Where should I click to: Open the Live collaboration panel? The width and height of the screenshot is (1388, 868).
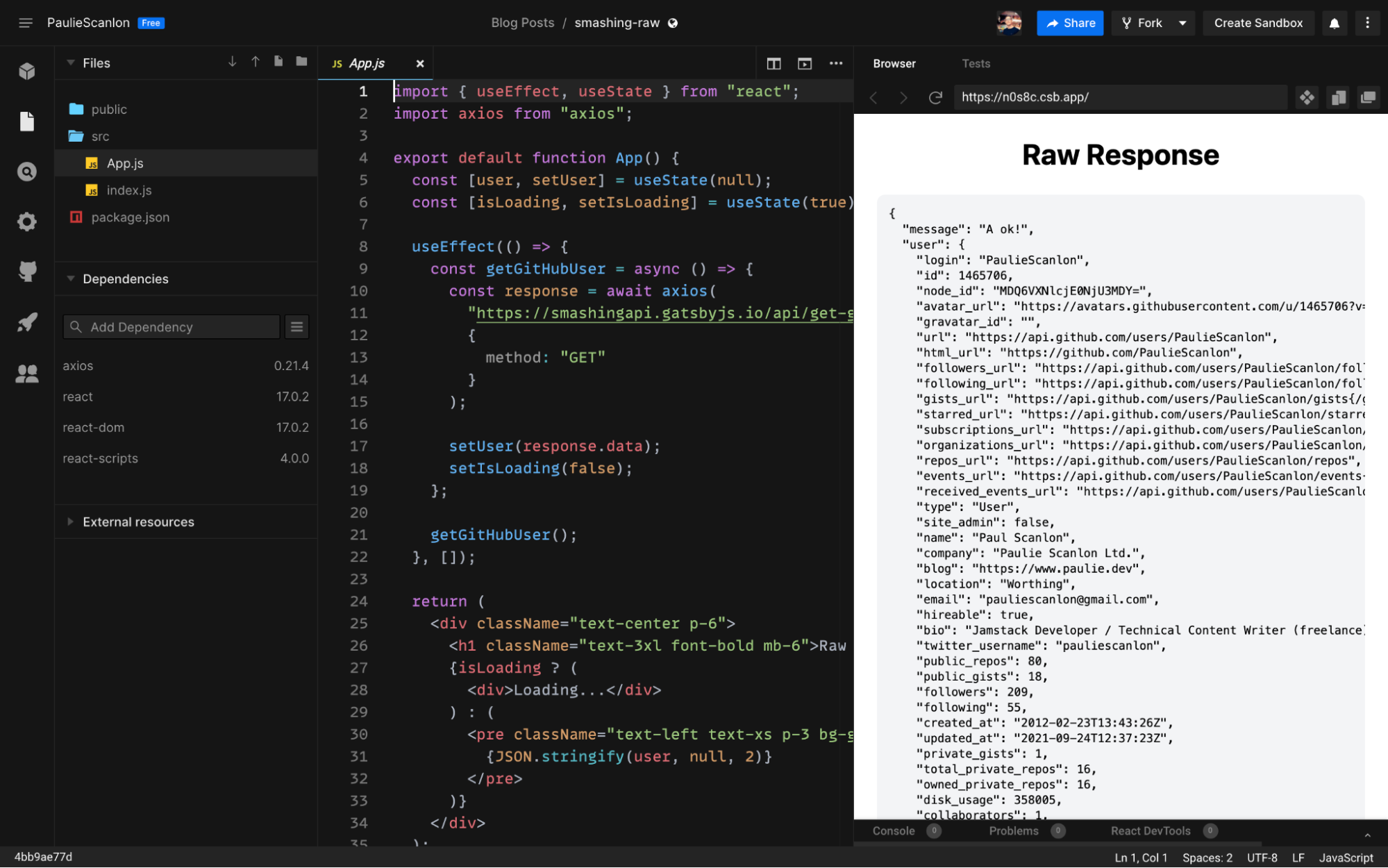click(26, 374)
